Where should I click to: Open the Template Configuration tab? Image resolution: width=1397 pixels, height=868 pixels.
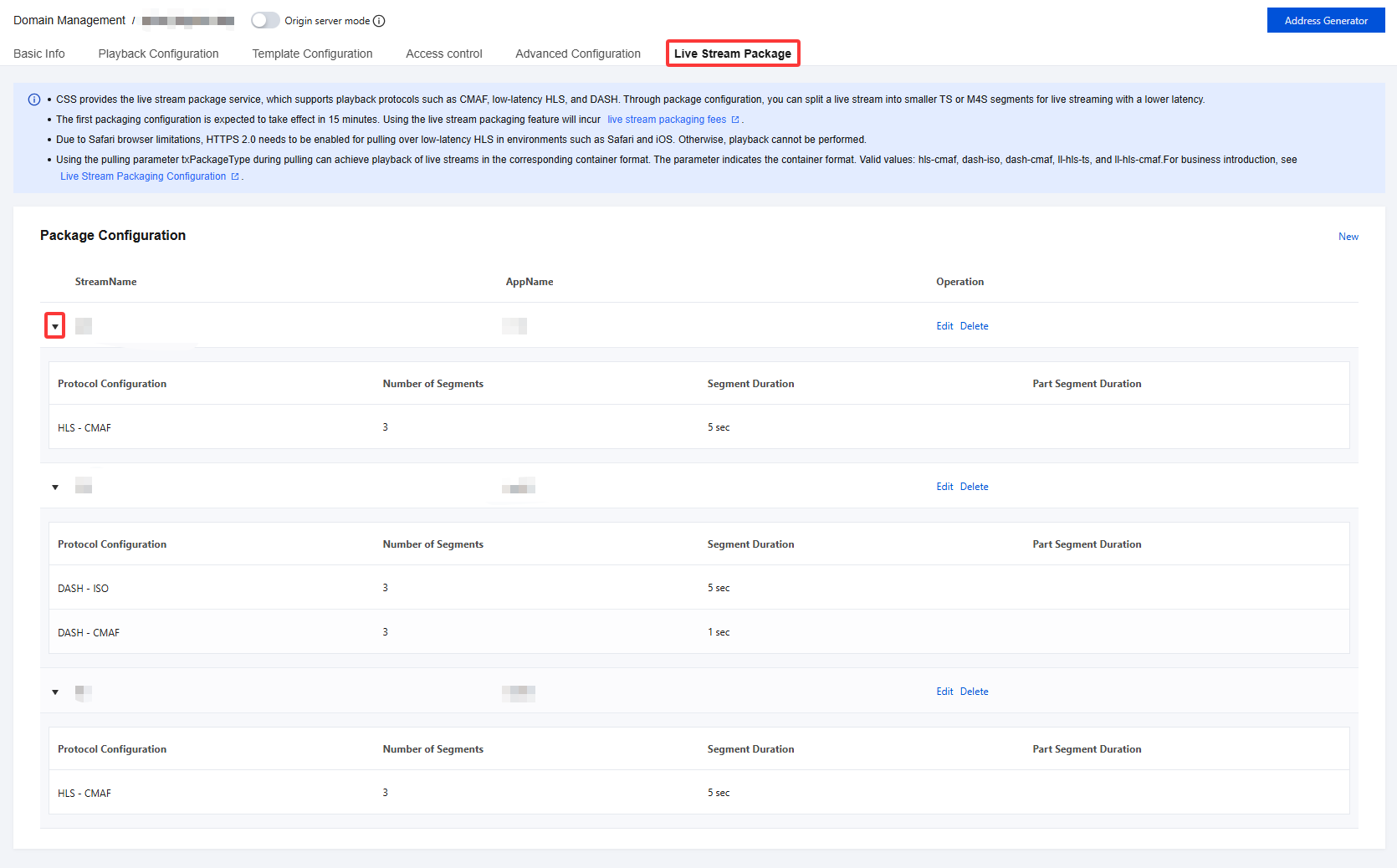312,54
